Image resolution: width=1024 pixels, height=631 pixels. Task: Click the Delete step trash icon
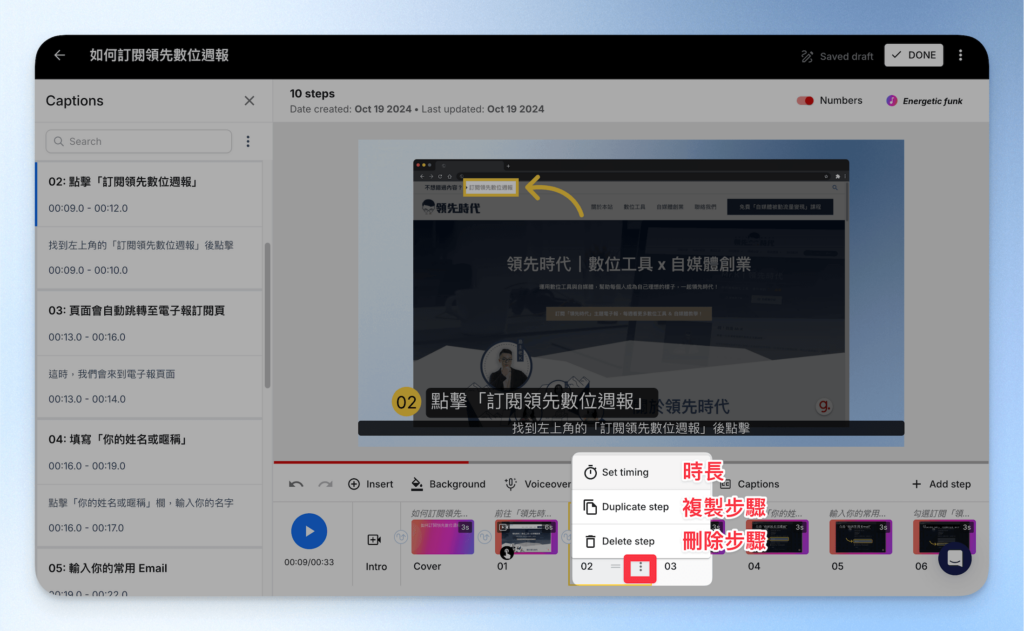click(590, 541)
